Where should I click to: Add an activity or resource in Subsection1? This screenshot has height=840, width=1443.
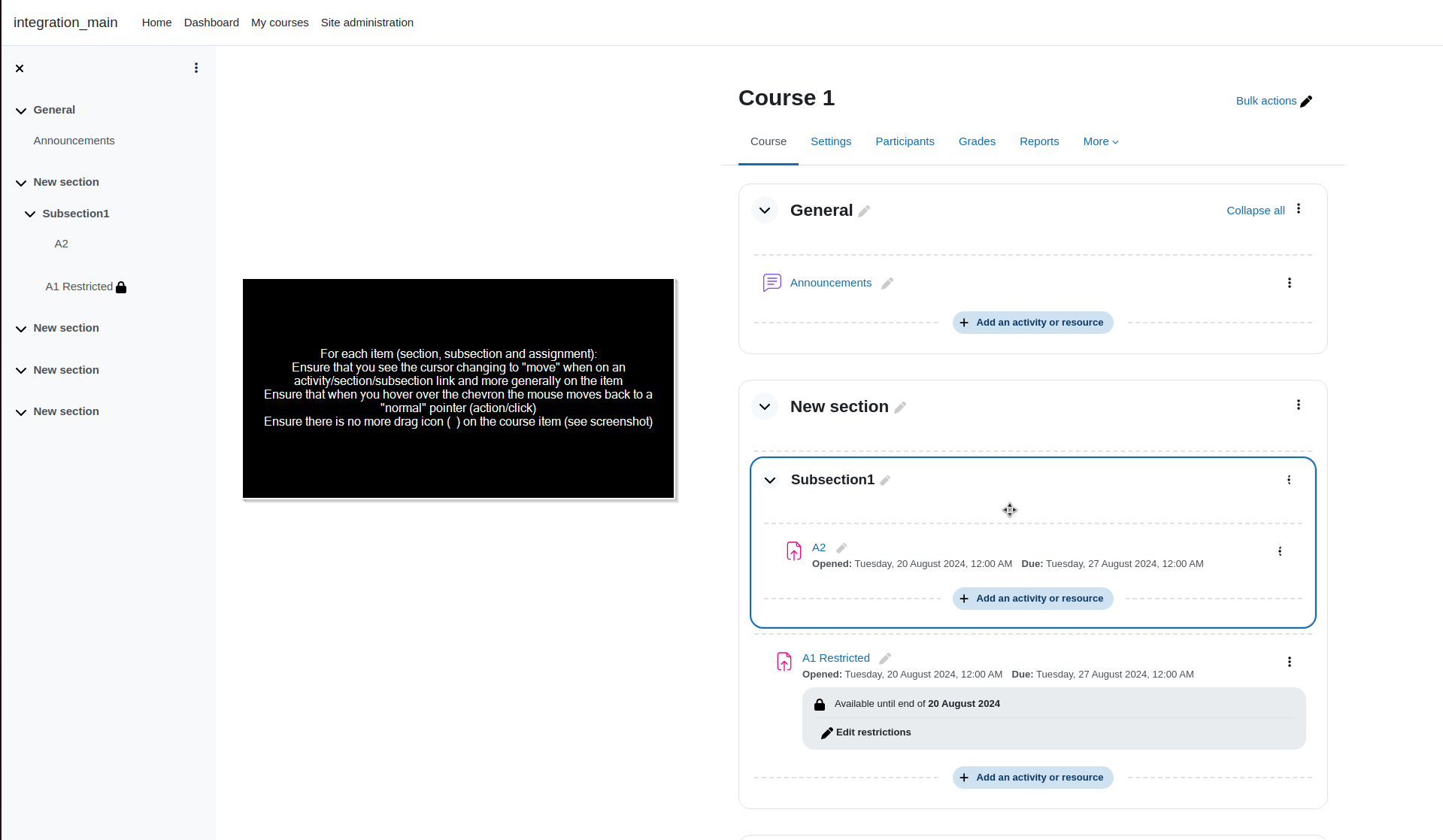click(x=1032, y=599)
